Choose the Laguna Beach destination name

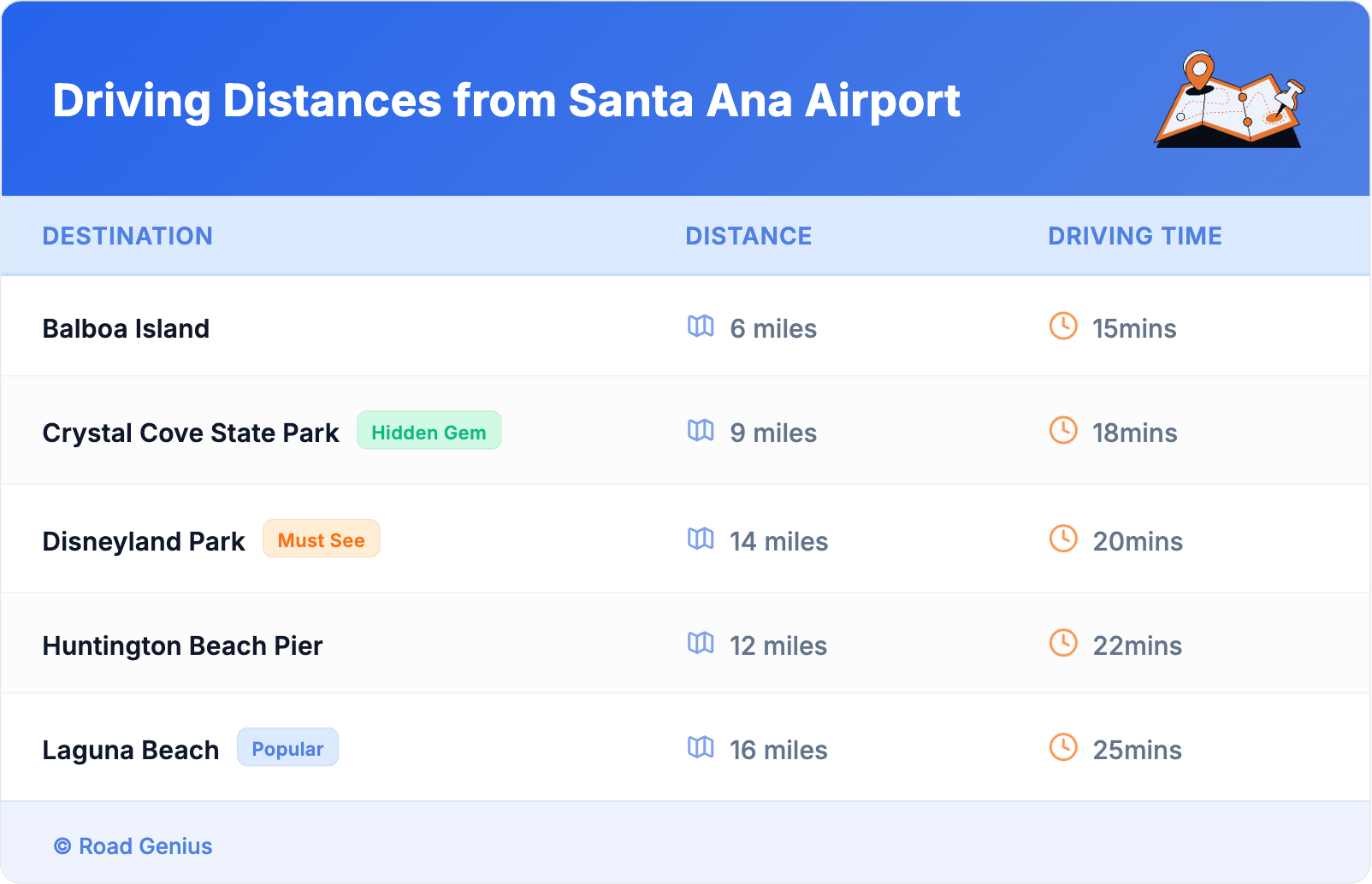coord(131,750)
